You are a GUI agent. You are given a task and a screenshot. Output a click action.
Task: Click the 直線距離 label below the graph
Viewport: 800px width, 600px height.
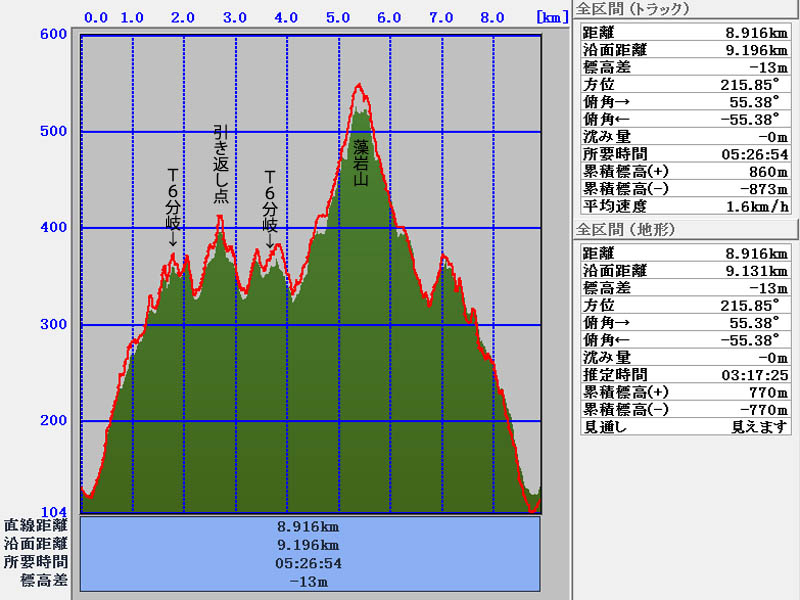[36, 525]
